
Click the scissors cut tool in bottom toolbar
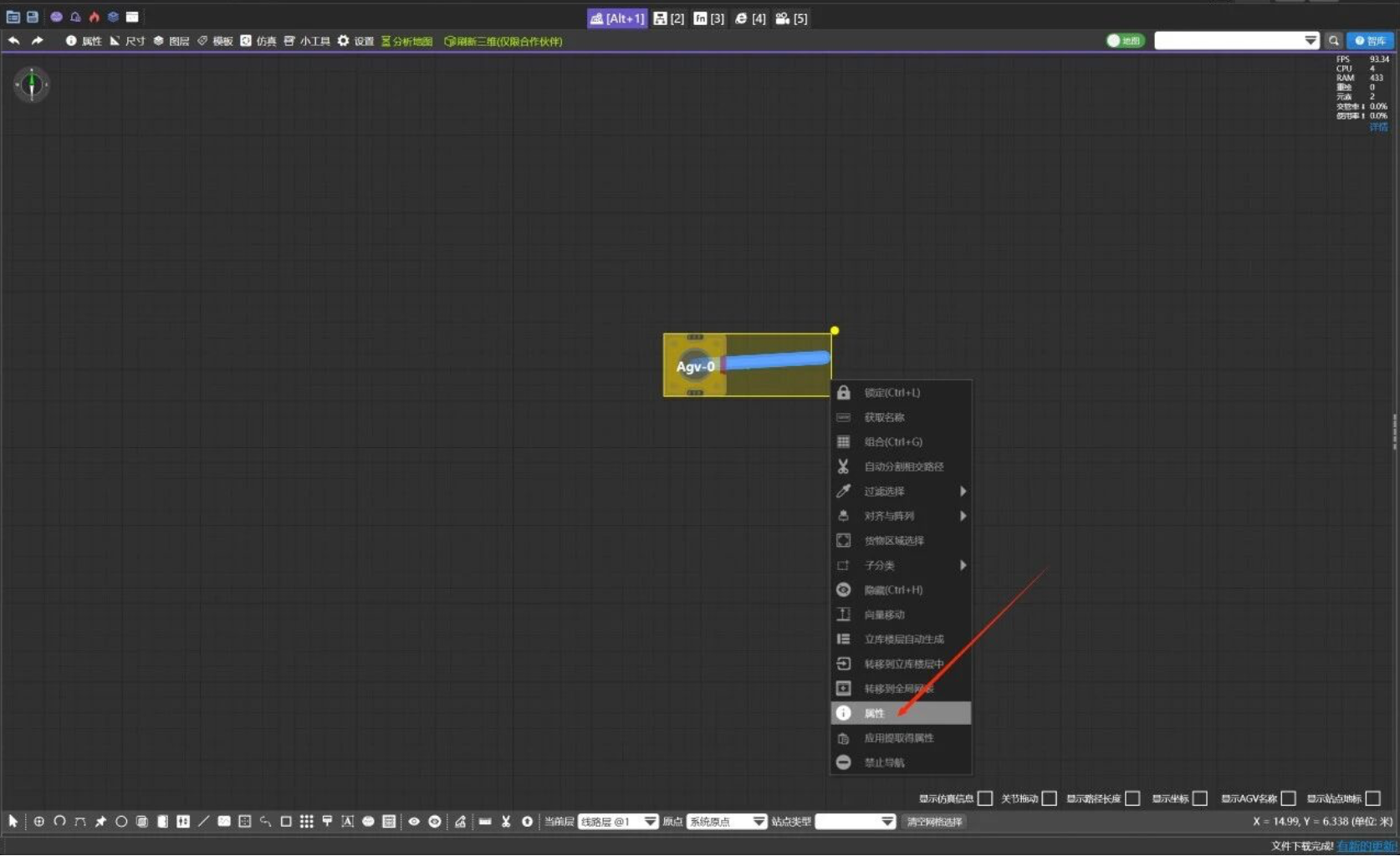[506, 822]
